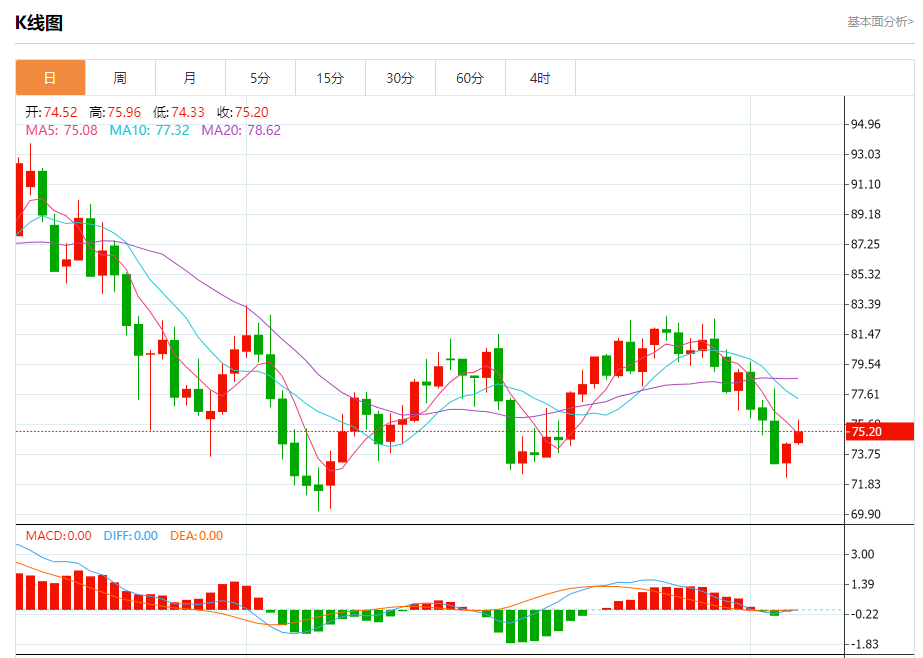Open the 4时 interval tab

(x=540, y=78)
